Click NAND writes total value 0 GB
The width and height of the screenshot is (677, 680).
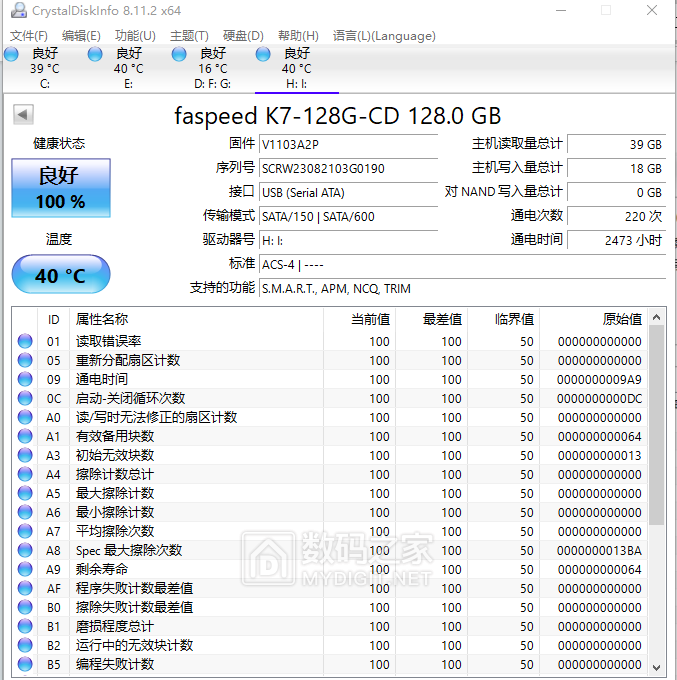(x=616, y=193)
